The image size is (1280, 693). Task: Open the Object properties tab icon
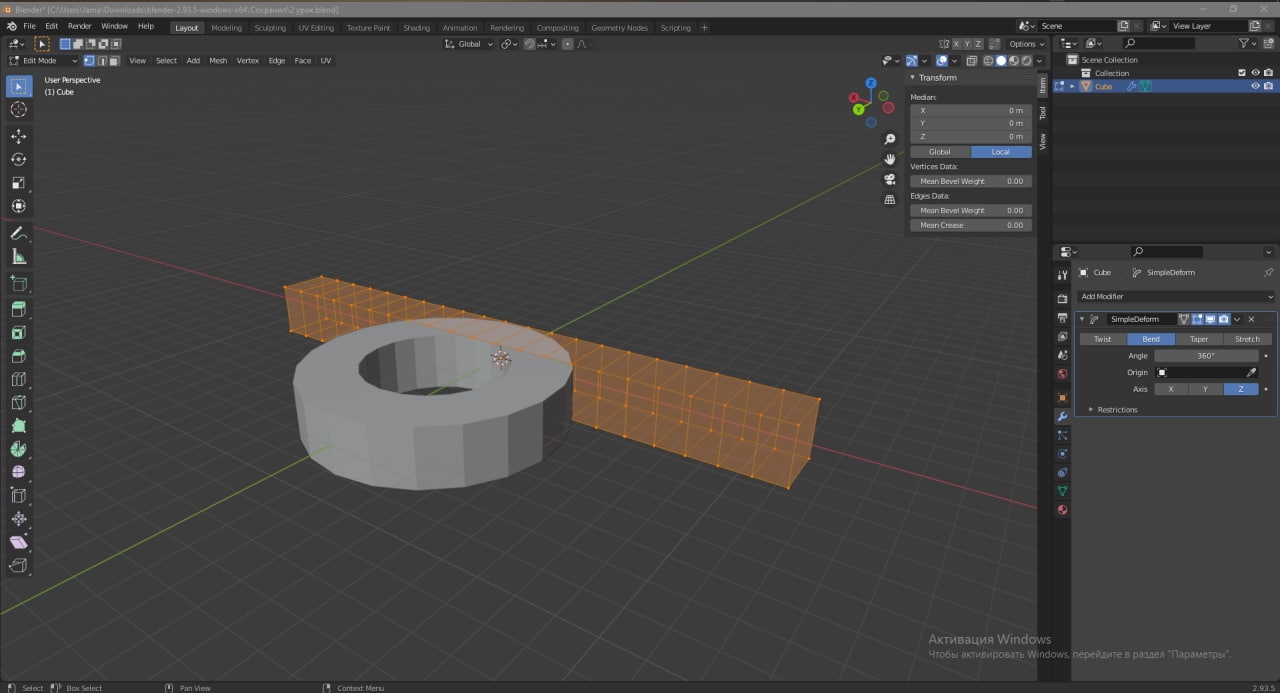point(1062,397)
